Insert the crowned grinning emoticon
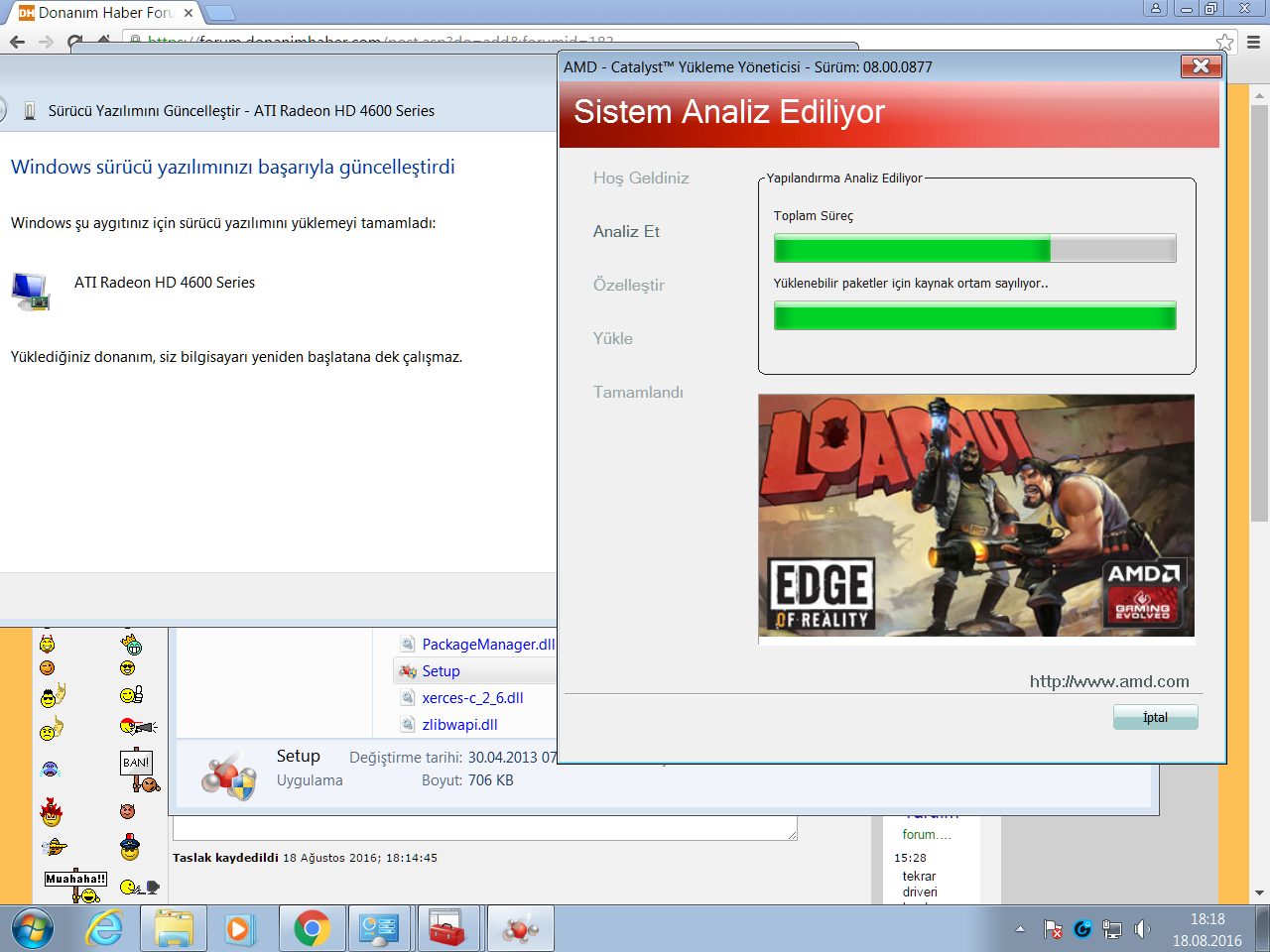This screenshot has height=952, width=1270. [x=131, y=646]
